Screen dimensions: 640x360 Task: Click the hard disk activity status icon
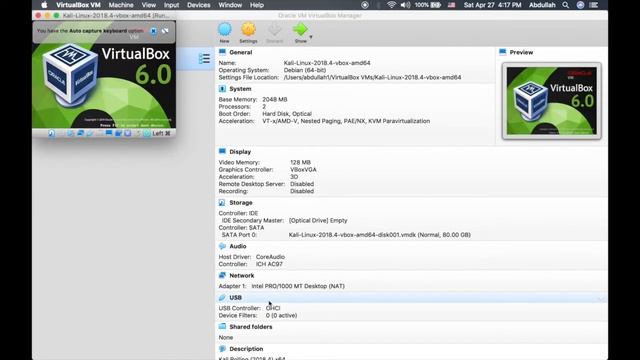51,133
